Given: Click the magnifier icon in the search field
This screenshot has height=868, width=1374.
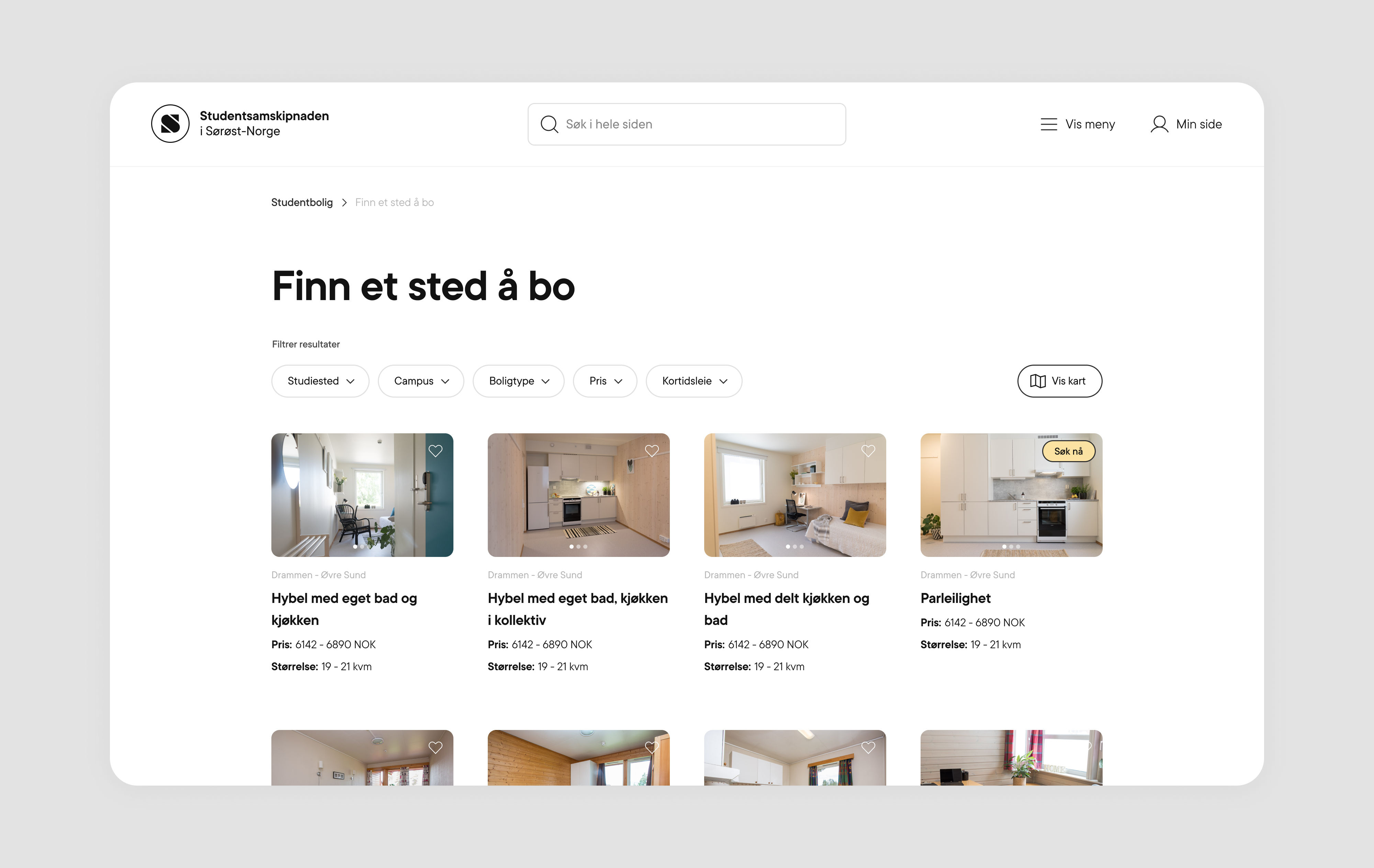Looking at the screenshot, I should tap(549, 124).
